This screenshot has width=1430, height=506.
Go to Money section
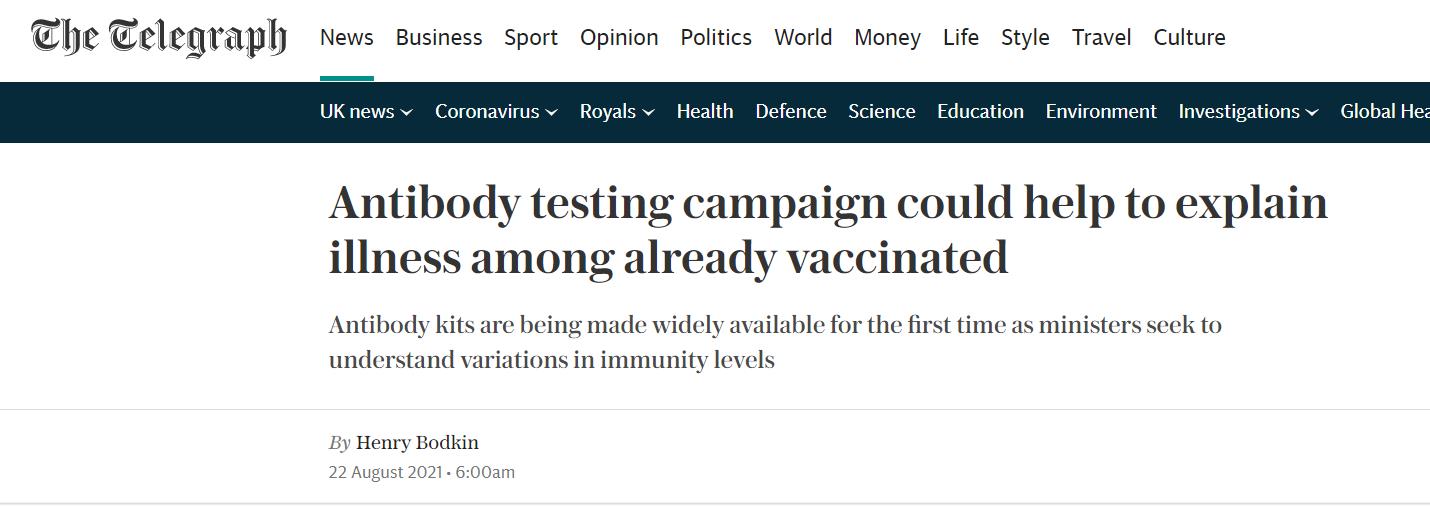click(887, 38)
